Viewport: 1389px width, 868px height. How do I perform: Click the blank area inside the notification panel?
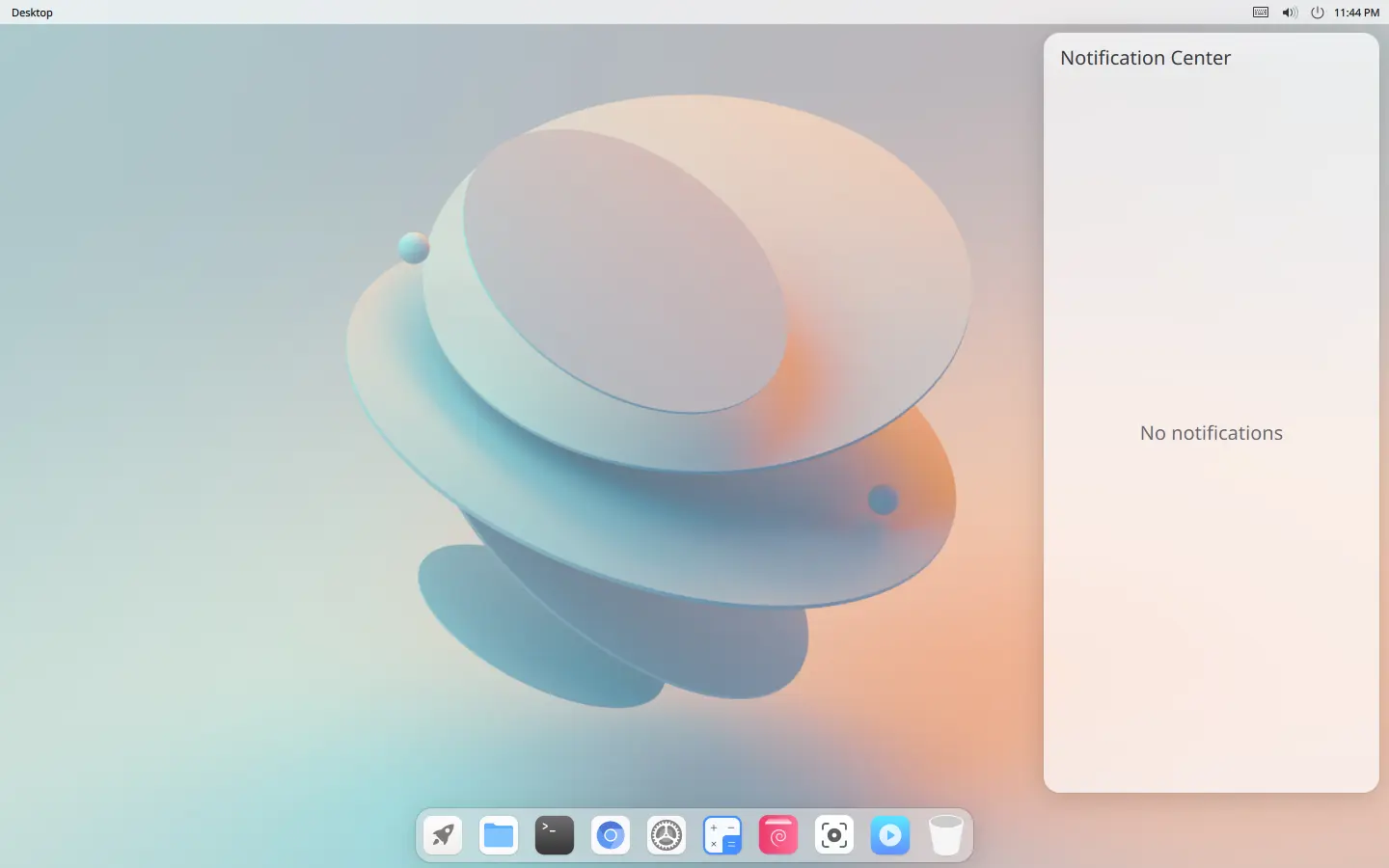[1212, 627]
